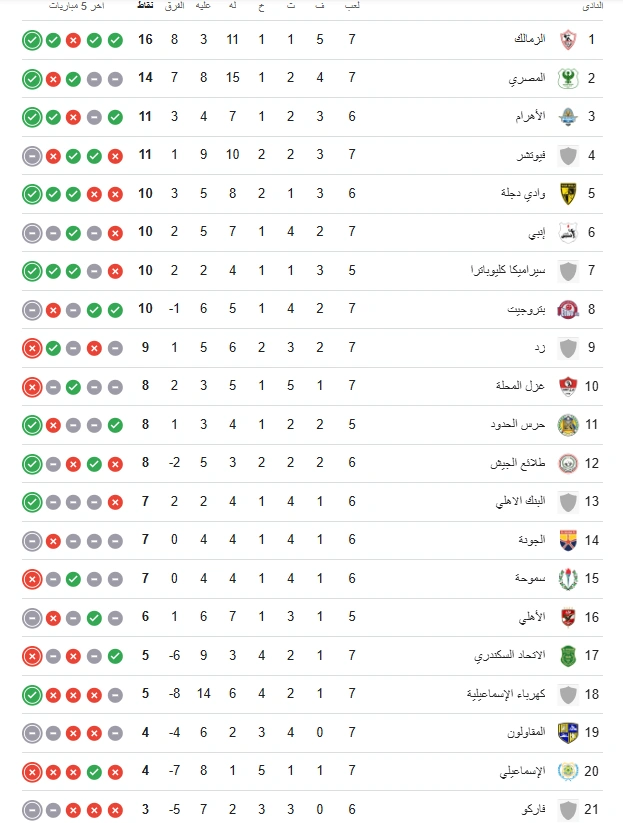Click the Petrojet round red logo
Viewport: 623px width, 823px height.
tap(568, 309)
